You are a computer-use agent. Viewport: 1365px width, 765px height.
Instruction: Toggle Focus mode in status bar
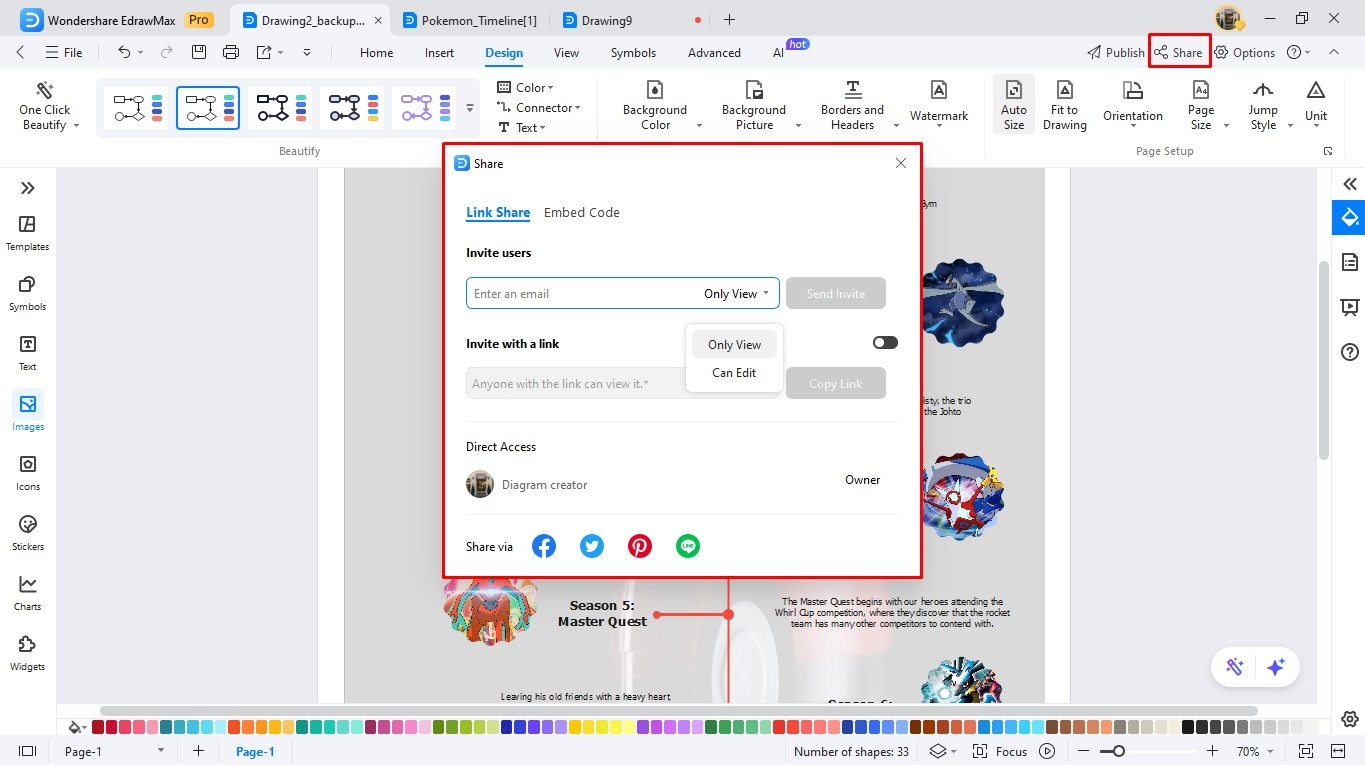click(x=1002, y=751)
